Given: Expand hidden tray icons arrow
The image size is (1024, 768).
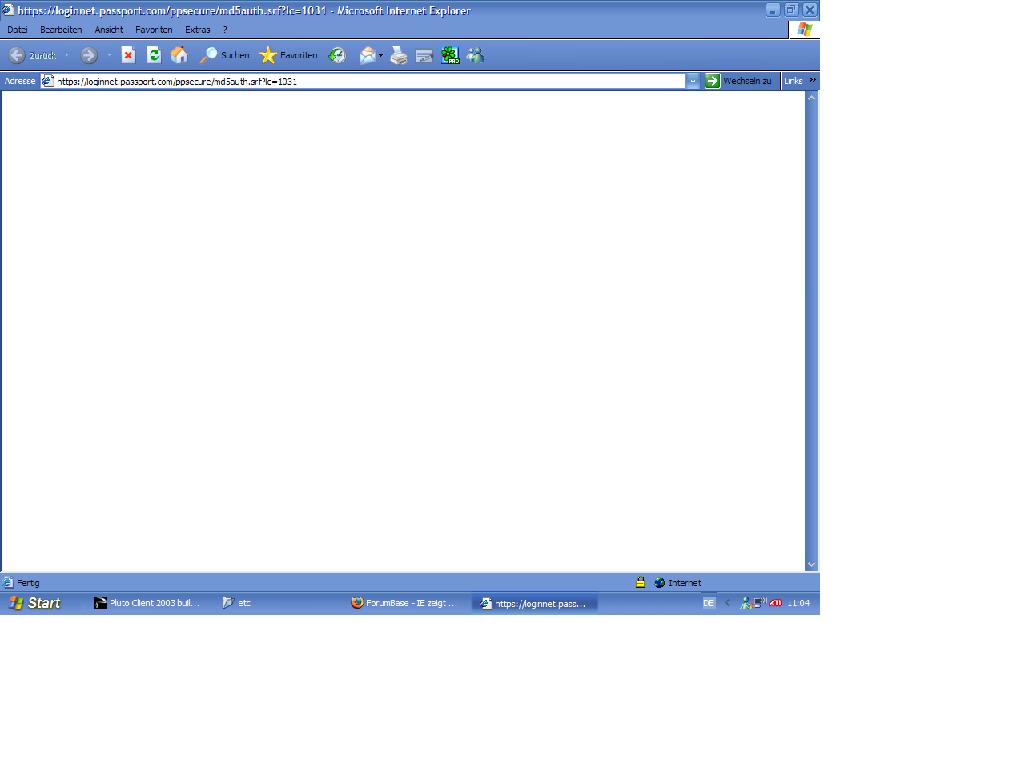Looking at the screenshot, I should coord(727,603).
